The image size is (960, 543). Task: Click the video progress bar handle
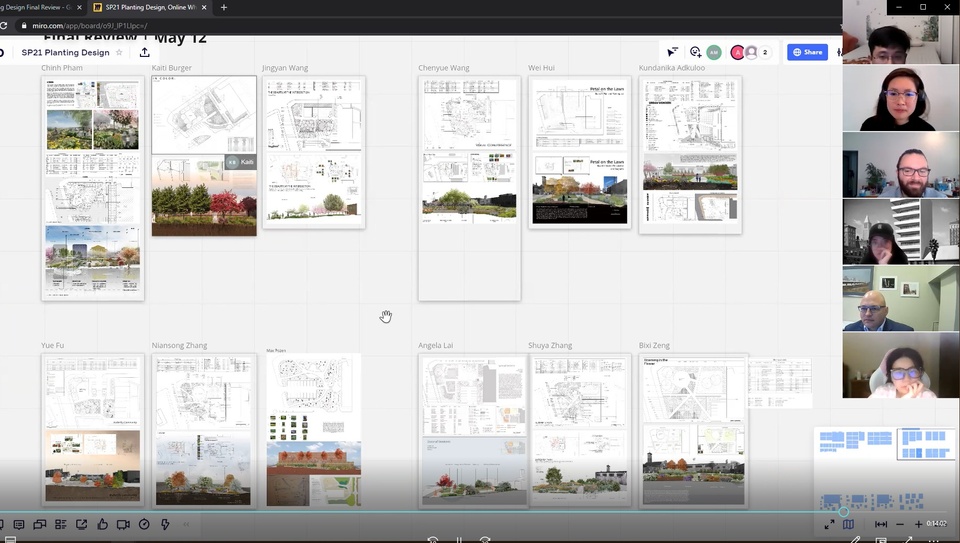[x=844, y=511]
